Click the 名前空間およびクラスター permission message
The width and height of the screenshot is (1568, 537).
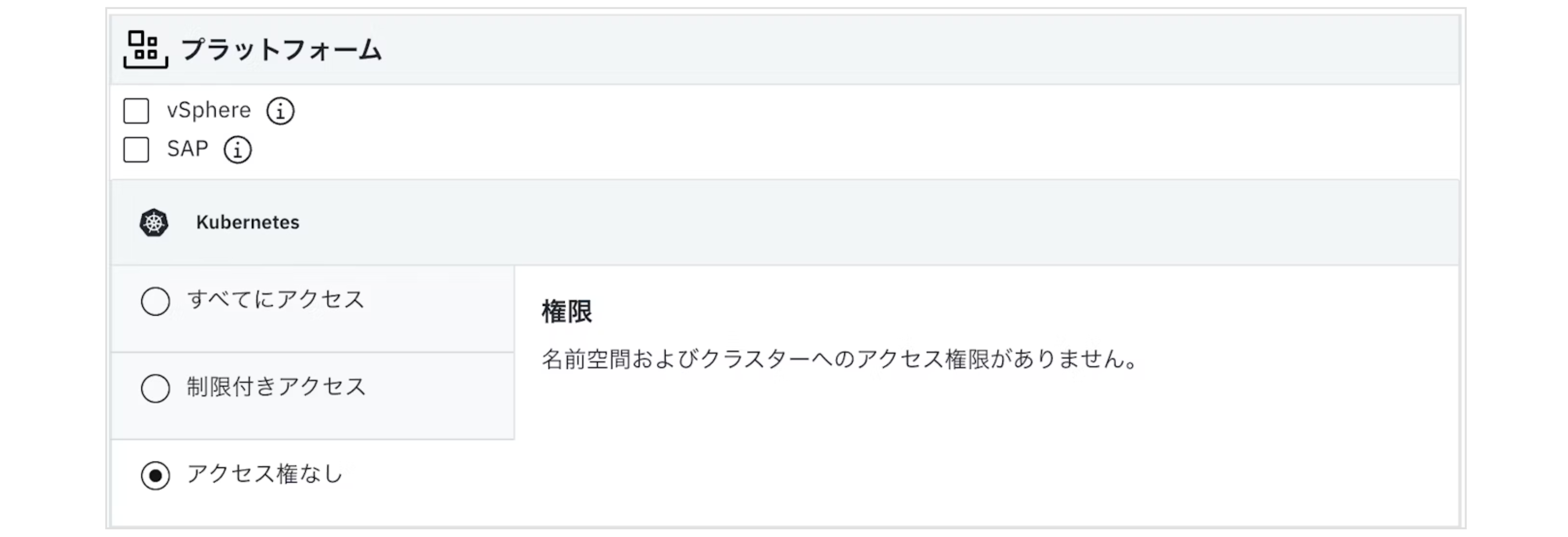click(x=840, y=360)
